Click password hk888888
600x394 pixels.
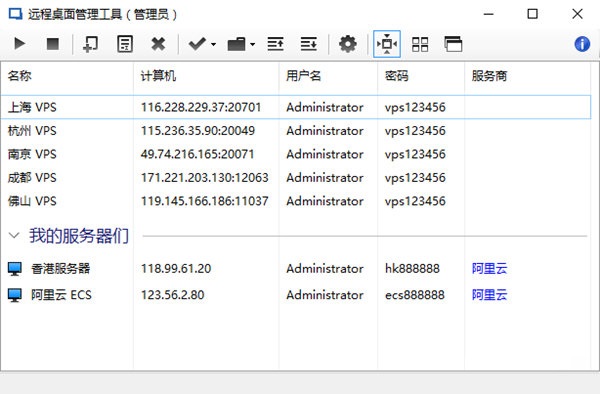pos(412,269)
